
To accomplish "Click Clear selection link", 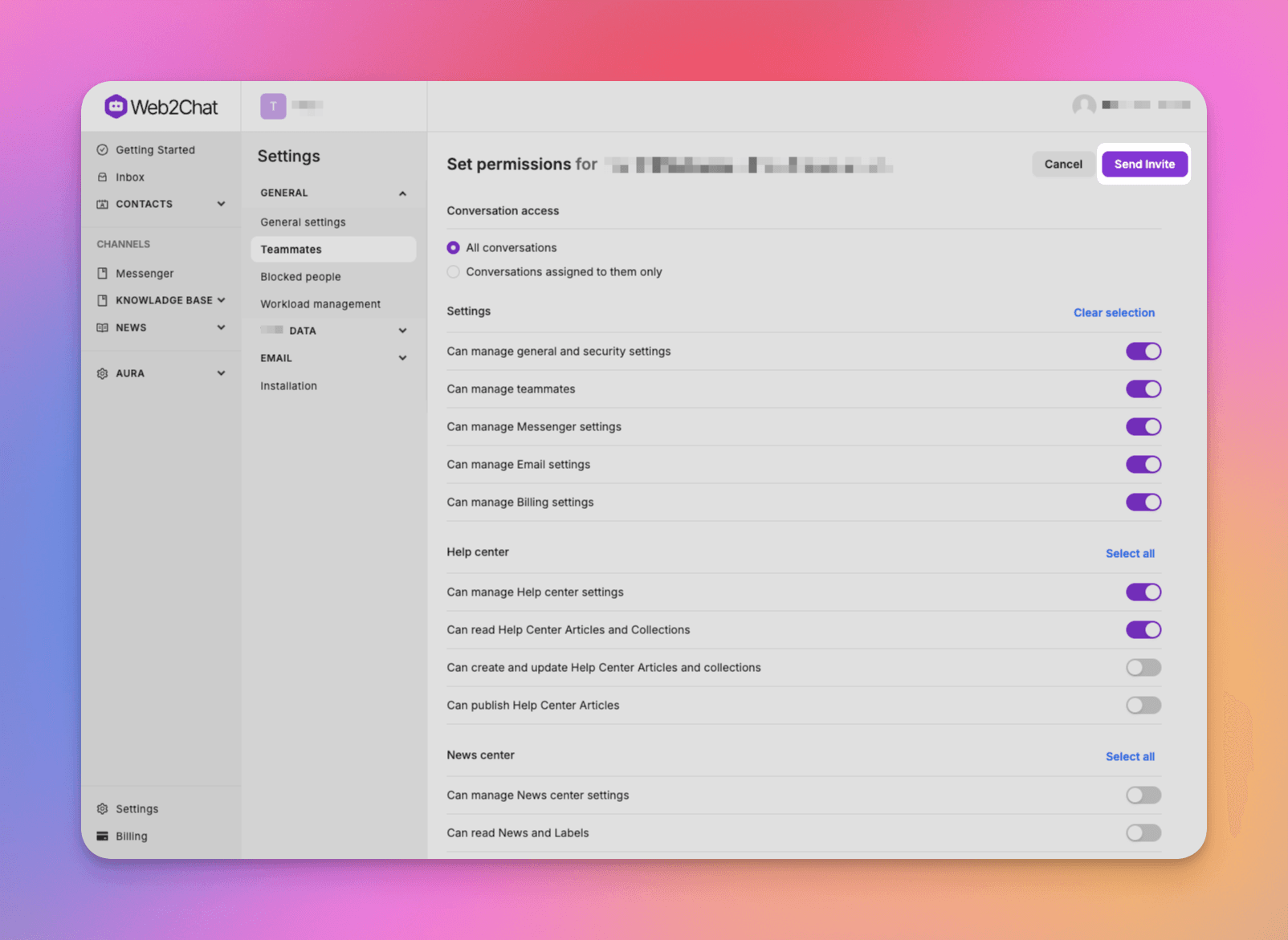I will pos(1114,312).
